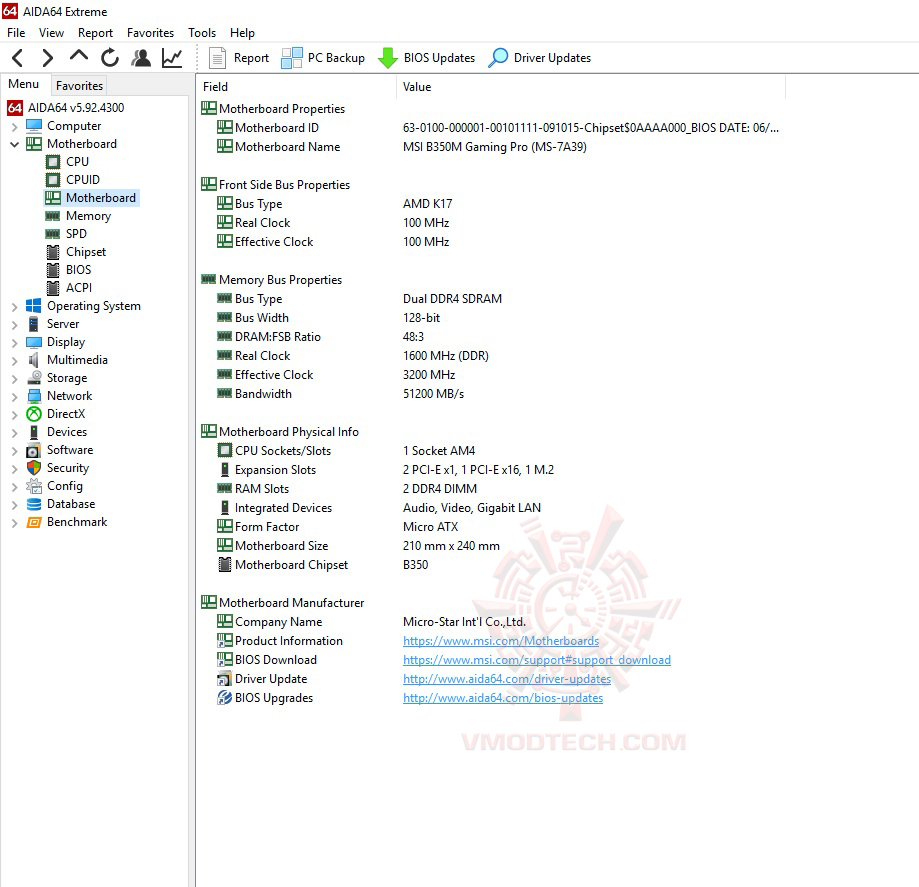Image resolution: width=919 pixels, height=887 pixels.
Task: Click the Storage drive icon
Action: click(x=34, y=378)
